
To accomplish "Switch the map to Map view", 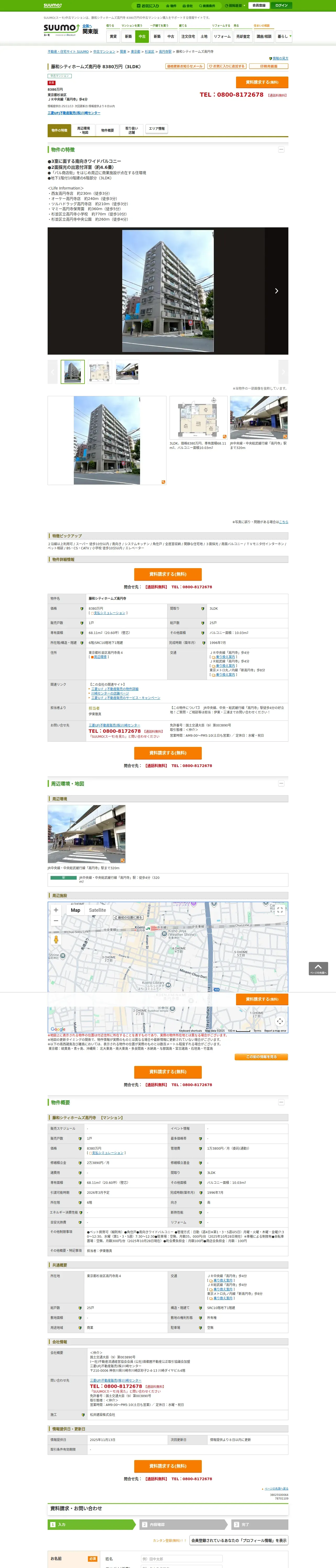I will [75, 910].
